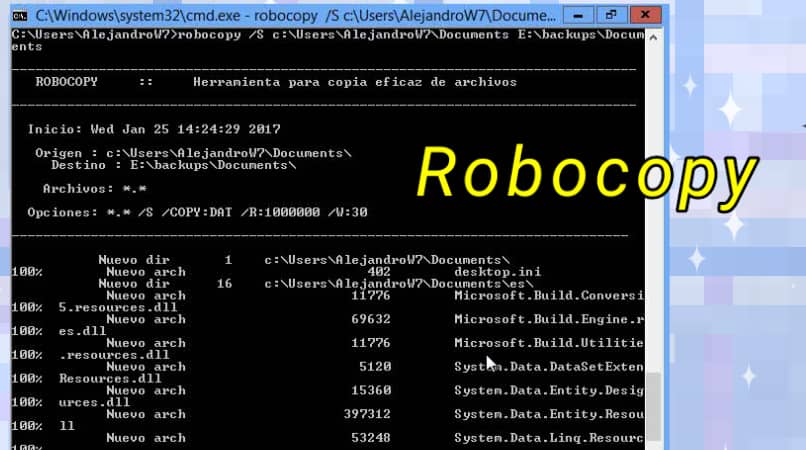The width and height of the screenshot is (806, 450).
Task: Click the console scrollbar up arrow
Action: (653, 38)
